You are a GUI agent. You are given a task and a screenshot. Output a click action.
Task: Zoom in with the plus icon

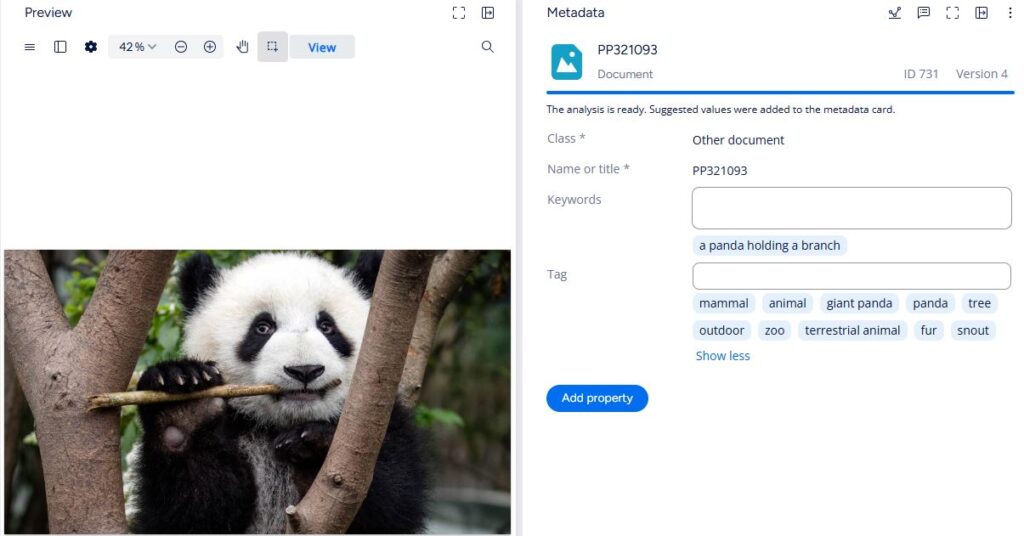(210, 47)
